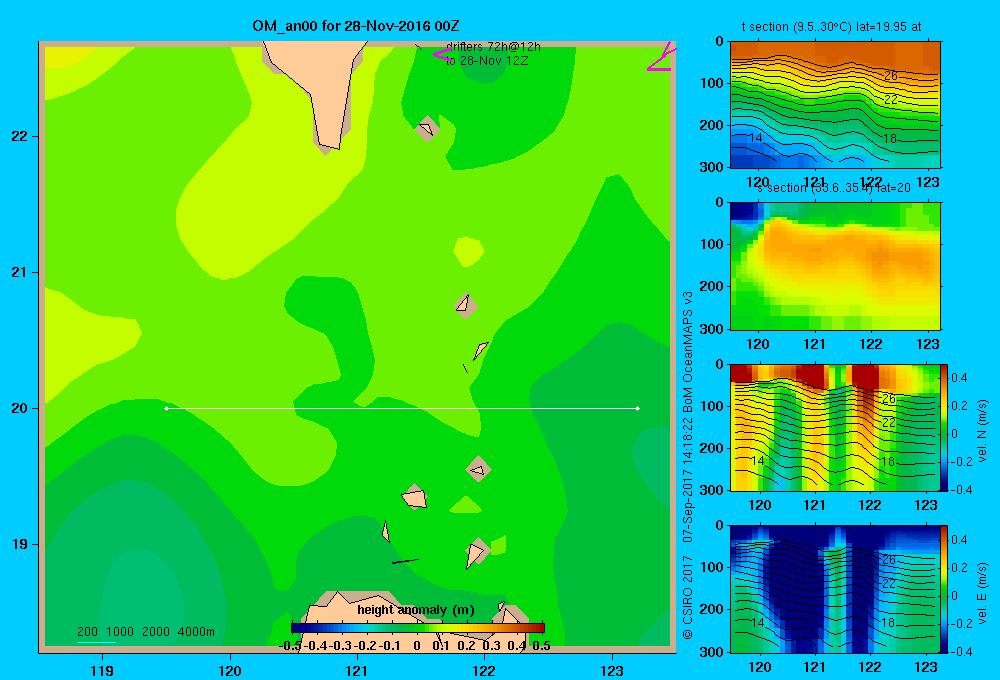Select the 'height anomaly (m)' label
The height and width of the screenshot is (680, 1000).
tap(416, 610)
